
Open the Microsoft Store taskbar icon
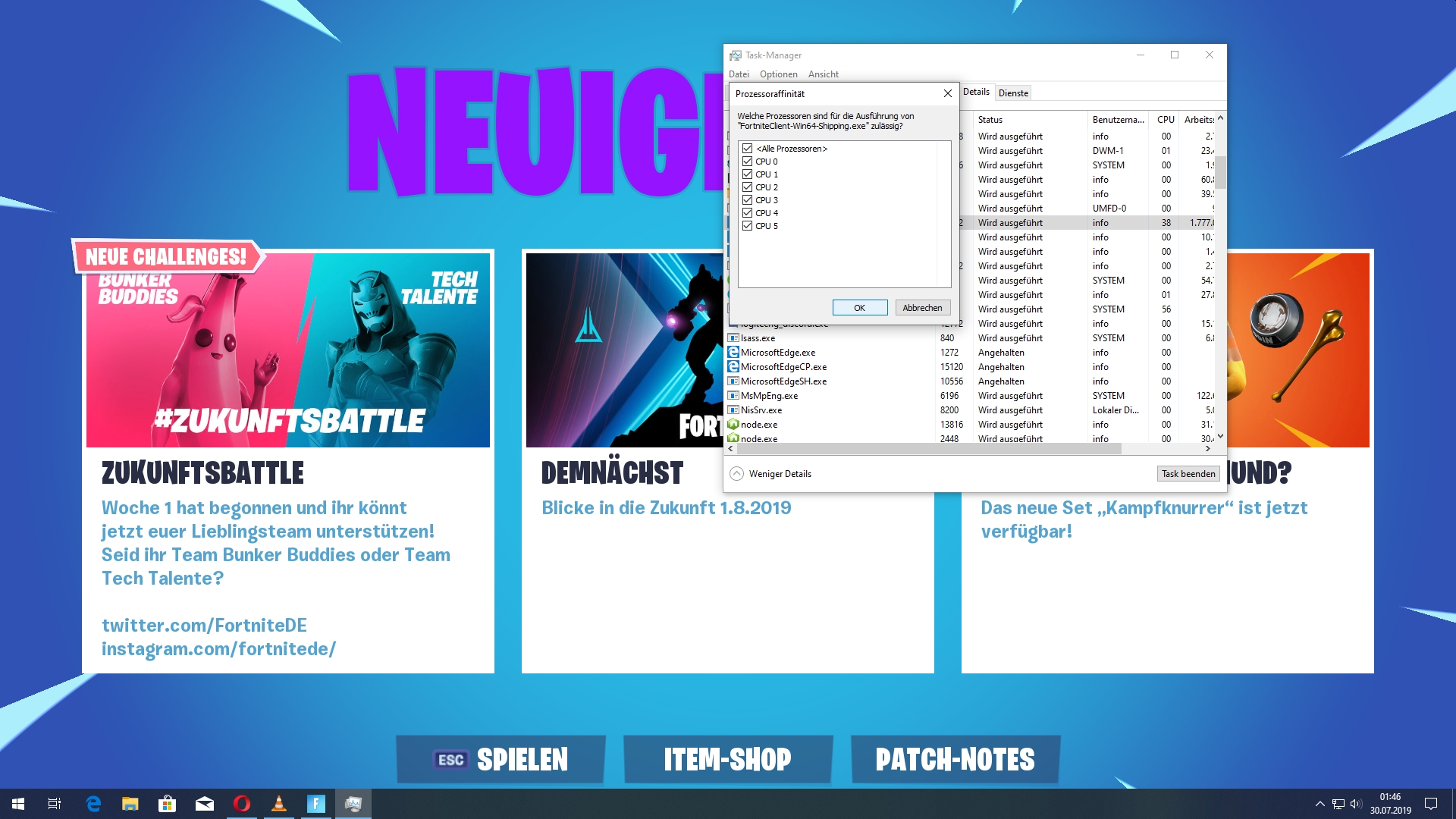coord(167,804)
